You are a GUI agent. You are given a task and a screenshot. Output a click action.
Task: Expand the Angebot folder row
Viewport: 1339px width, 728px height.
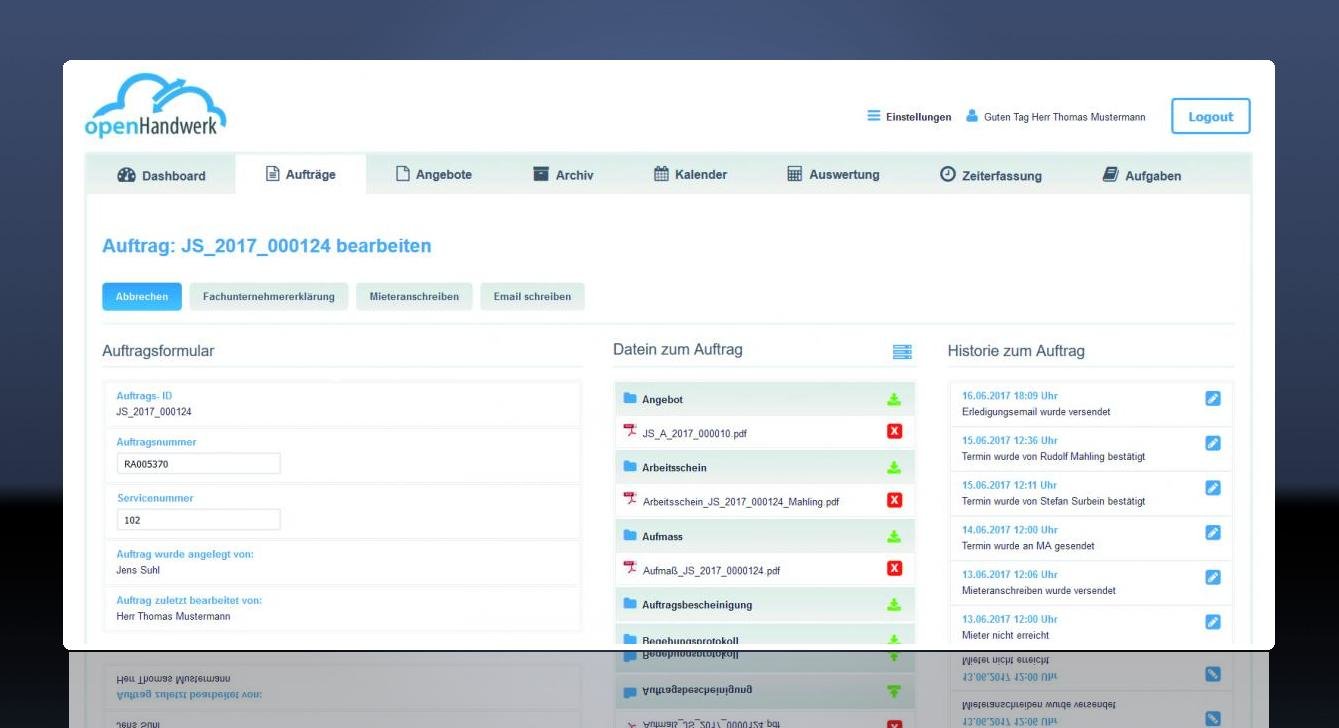pyautogui.click(x=765, y=399)
